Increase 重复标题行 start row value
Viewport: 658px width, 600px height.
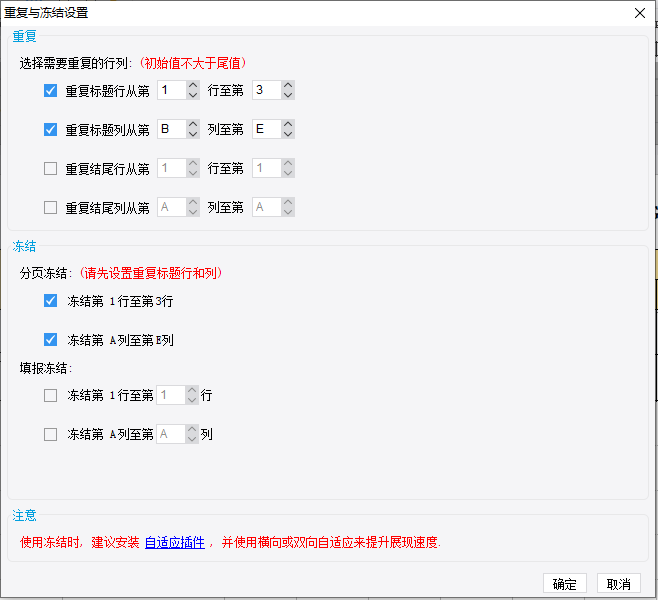coord(193,85)
